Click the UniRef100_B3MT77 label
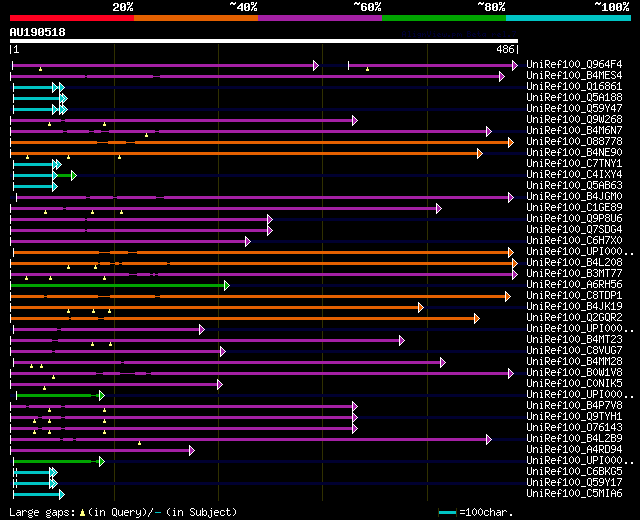 pos(574,273)
